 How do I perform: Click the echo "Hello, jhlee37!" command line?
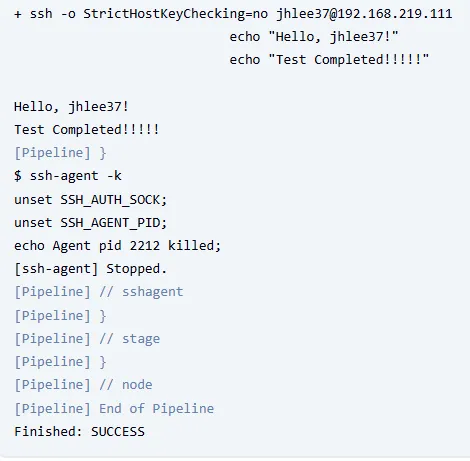pyautogui.click(x=314, y=37)
